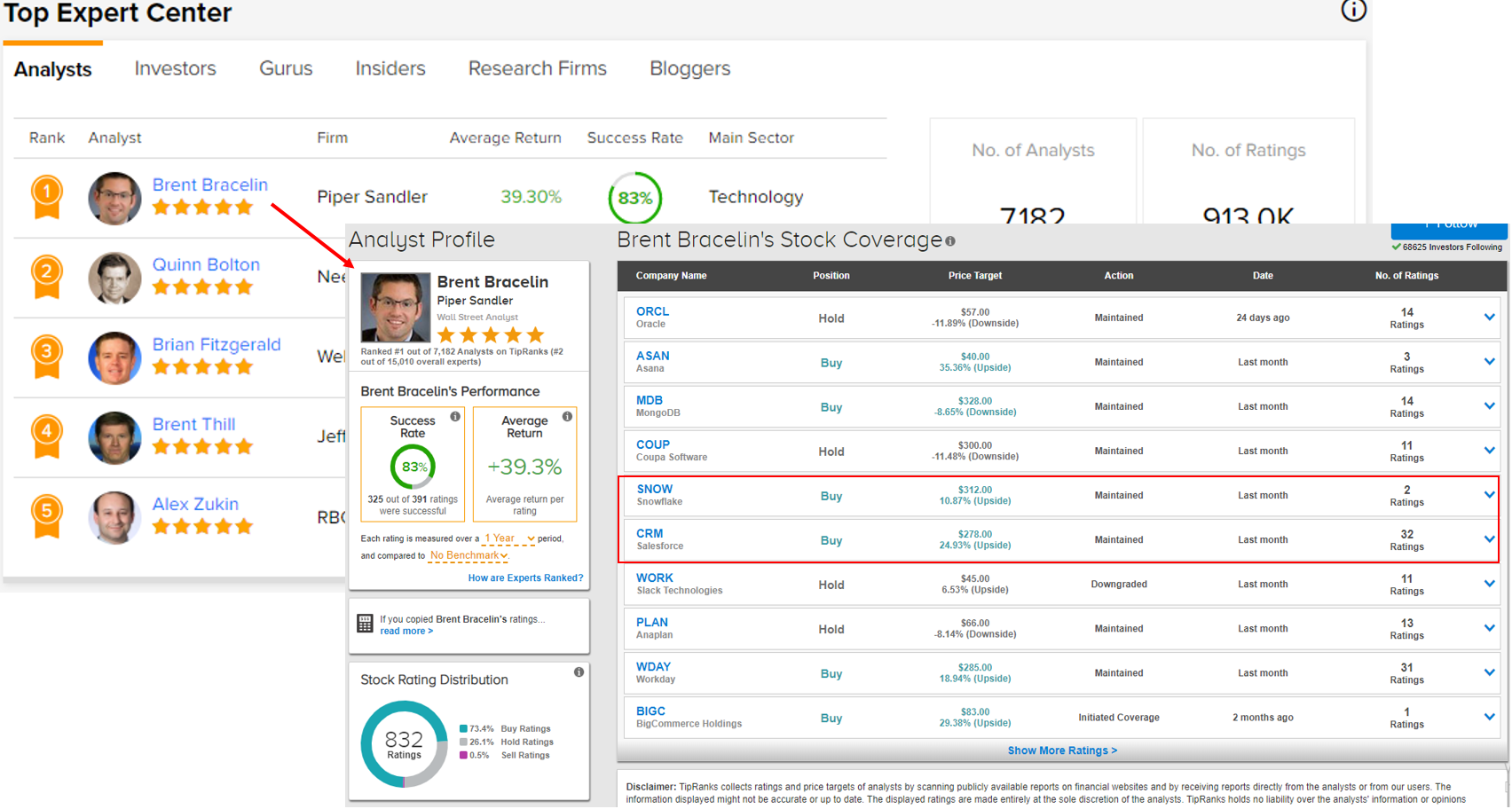Click info icon in Success Rate box

pyautogui.click(x=455, y=417)
